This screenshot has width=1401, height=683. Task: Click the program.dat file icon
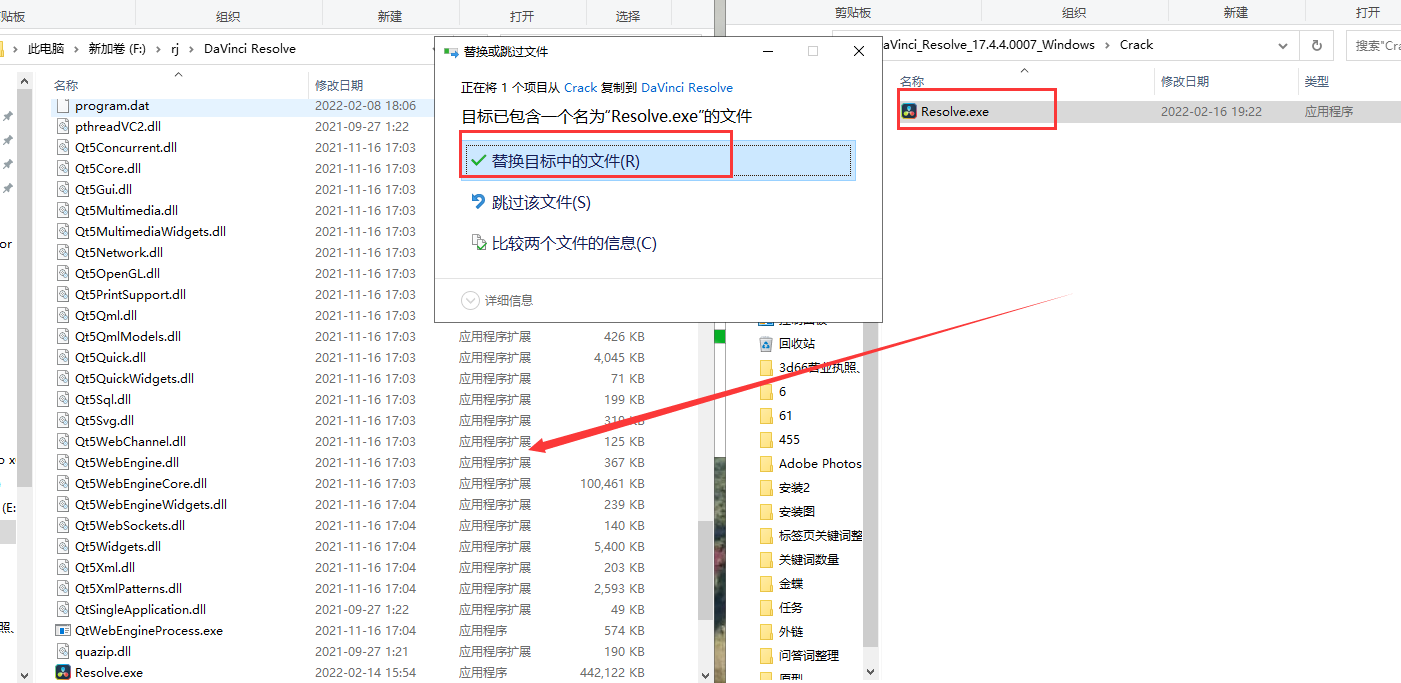(63, 106)
